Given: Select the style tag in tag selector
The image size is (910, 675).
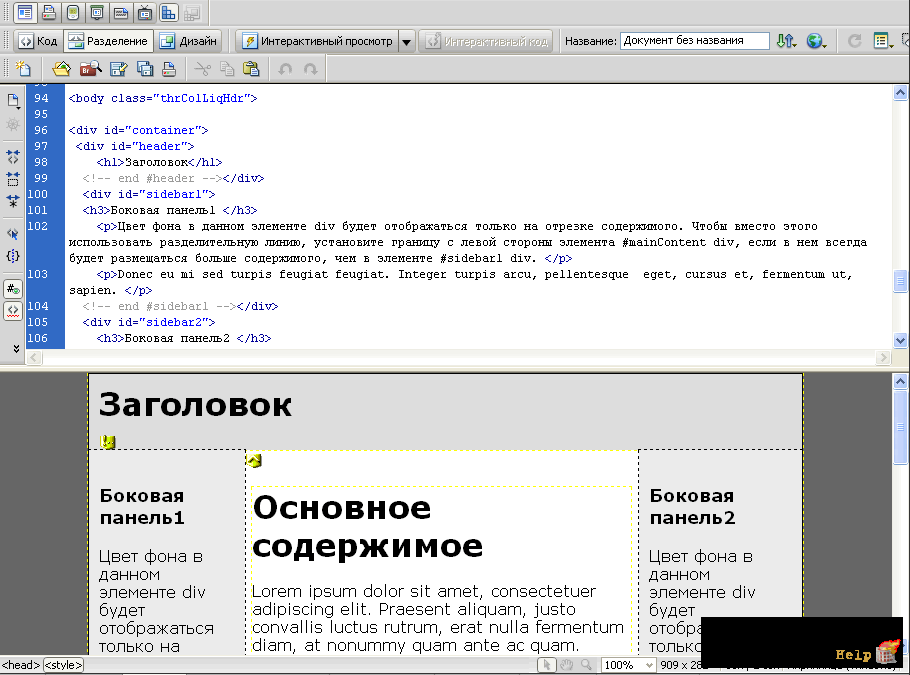Looking at the screenshot, I should coord(63,665).
